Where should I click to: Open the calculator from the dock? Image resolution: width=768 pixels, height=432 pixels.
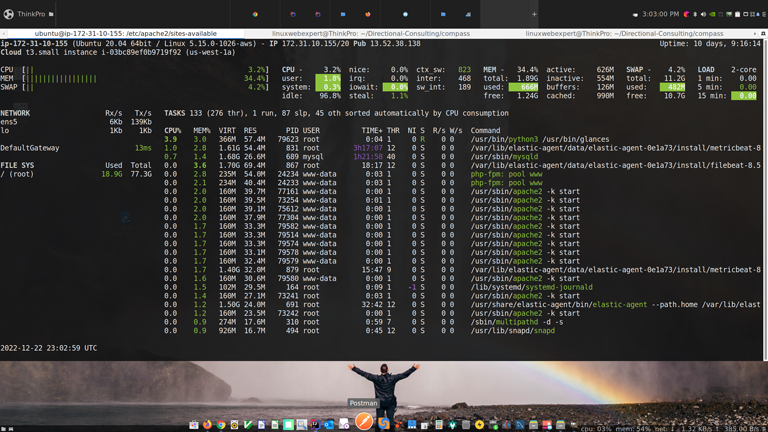click(x=439, y=425)
